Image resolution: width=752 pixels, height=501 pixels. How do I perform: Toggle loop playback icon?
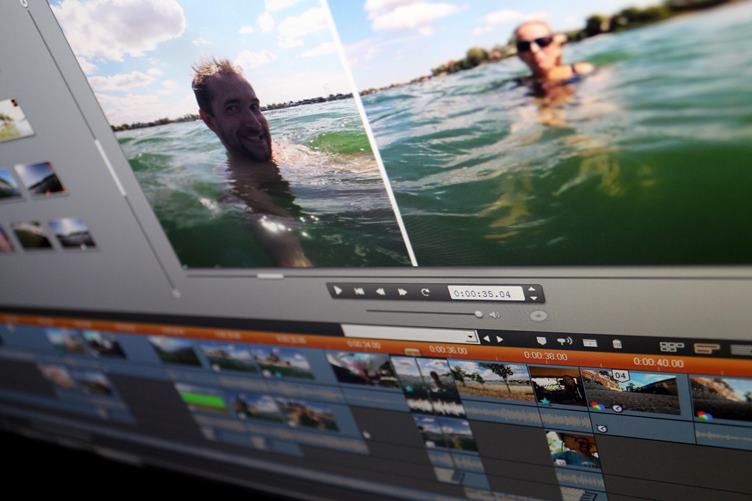coord(425,292)
